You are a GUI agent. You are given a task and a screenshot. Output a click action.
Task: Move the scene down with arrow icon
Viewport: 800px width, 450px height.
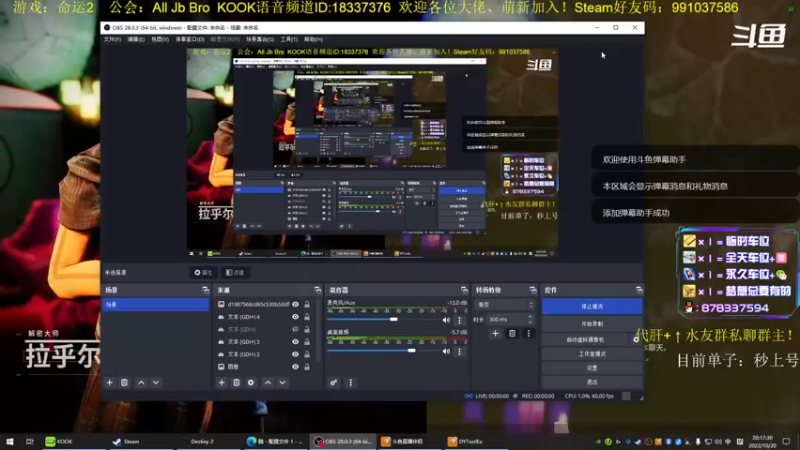pos(156,382)
